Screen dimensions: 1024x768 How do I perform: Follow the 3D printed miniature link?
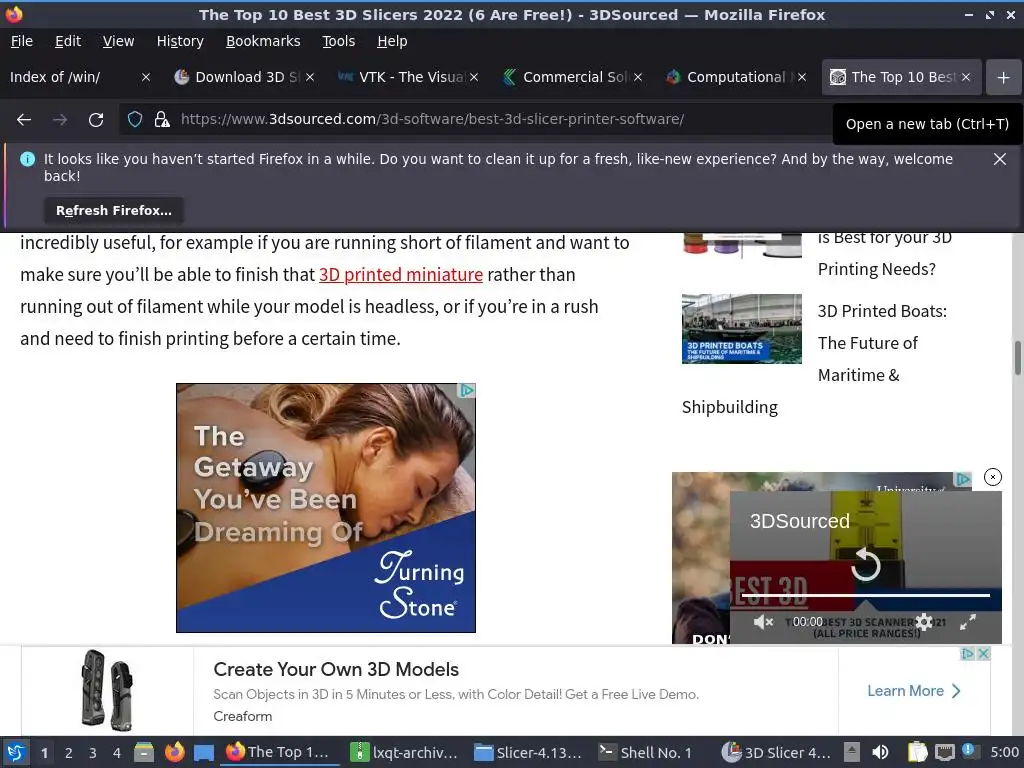[x=401, y=275]
